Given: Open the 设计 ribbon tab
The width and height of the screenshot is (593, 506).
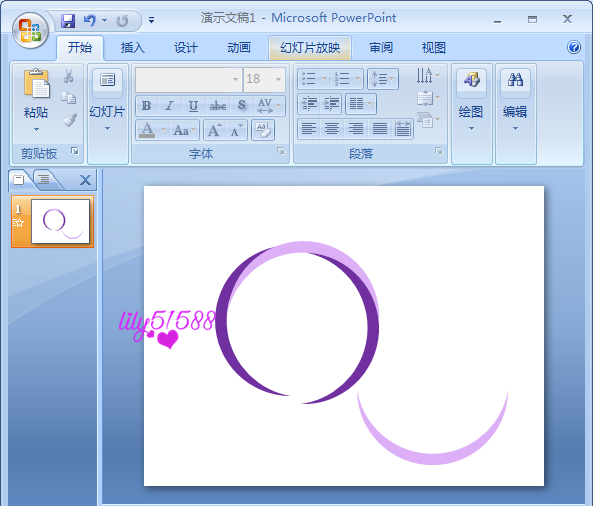Looking at the screenshot, I should (186, 48).
